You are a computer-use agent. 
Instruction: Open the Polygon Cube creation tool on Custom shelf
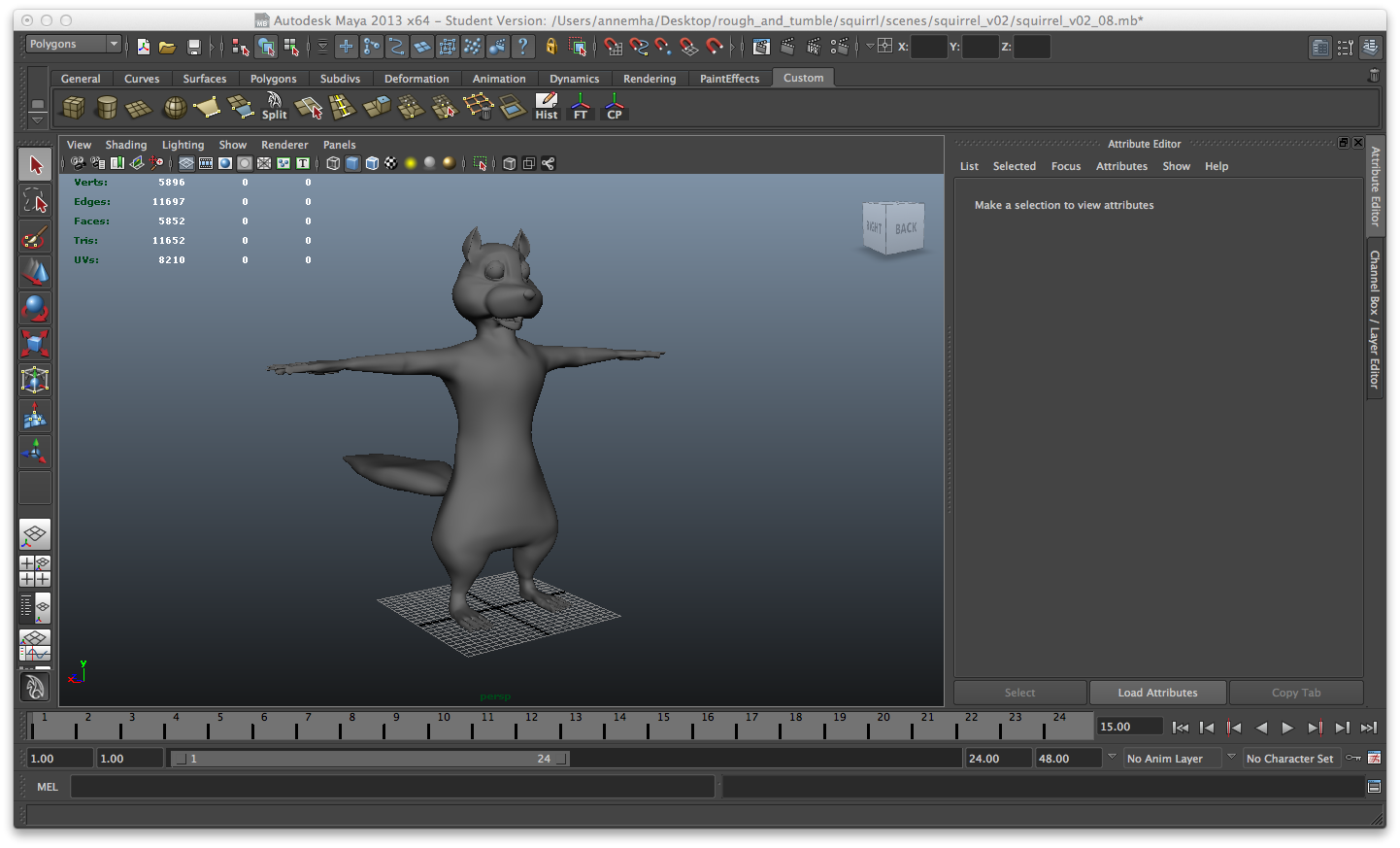[x=74, y=107]
